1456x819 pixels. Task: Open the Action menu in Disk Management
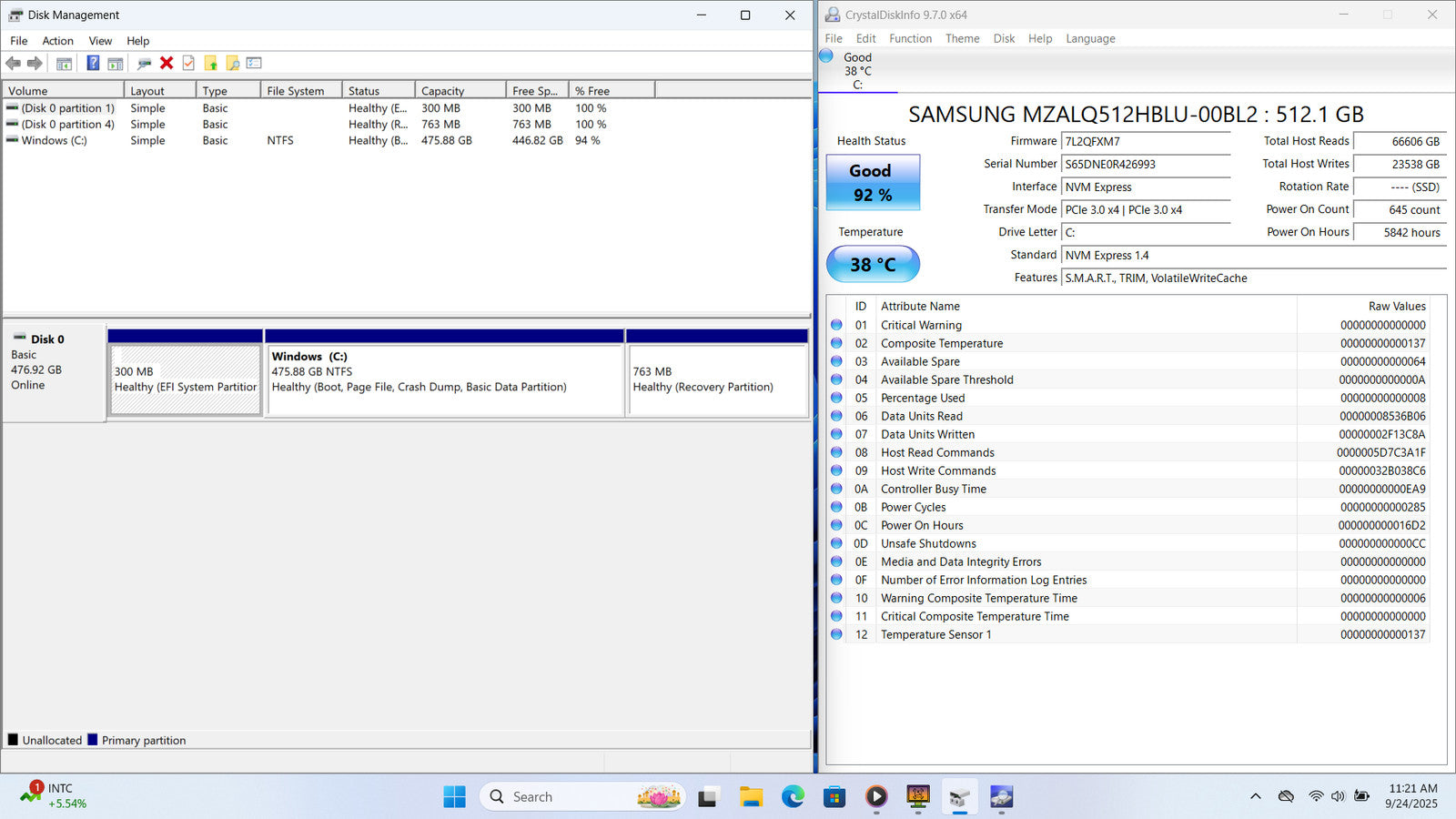point(57,41)
